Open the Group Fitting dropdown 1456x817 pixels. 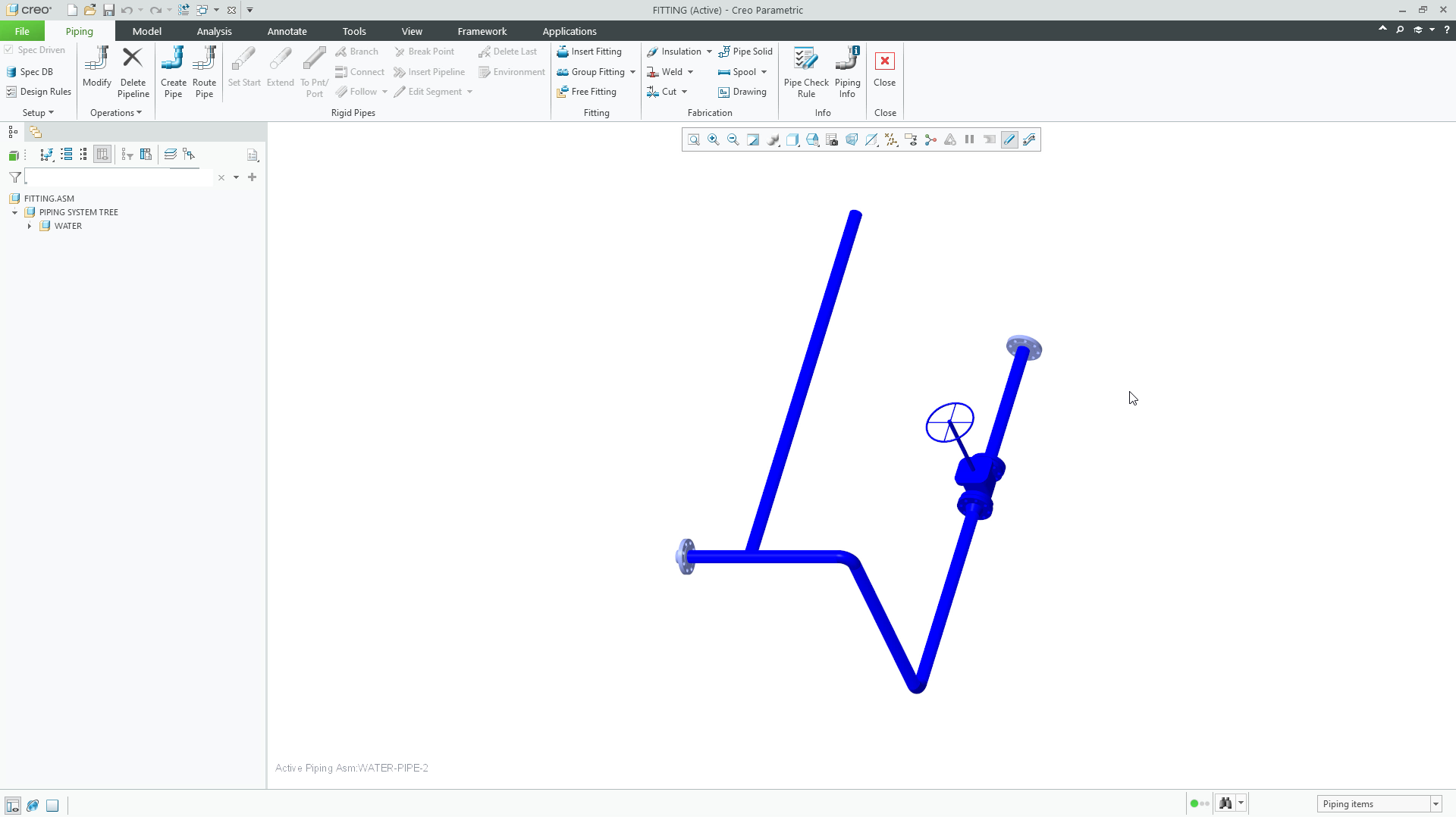631,72
